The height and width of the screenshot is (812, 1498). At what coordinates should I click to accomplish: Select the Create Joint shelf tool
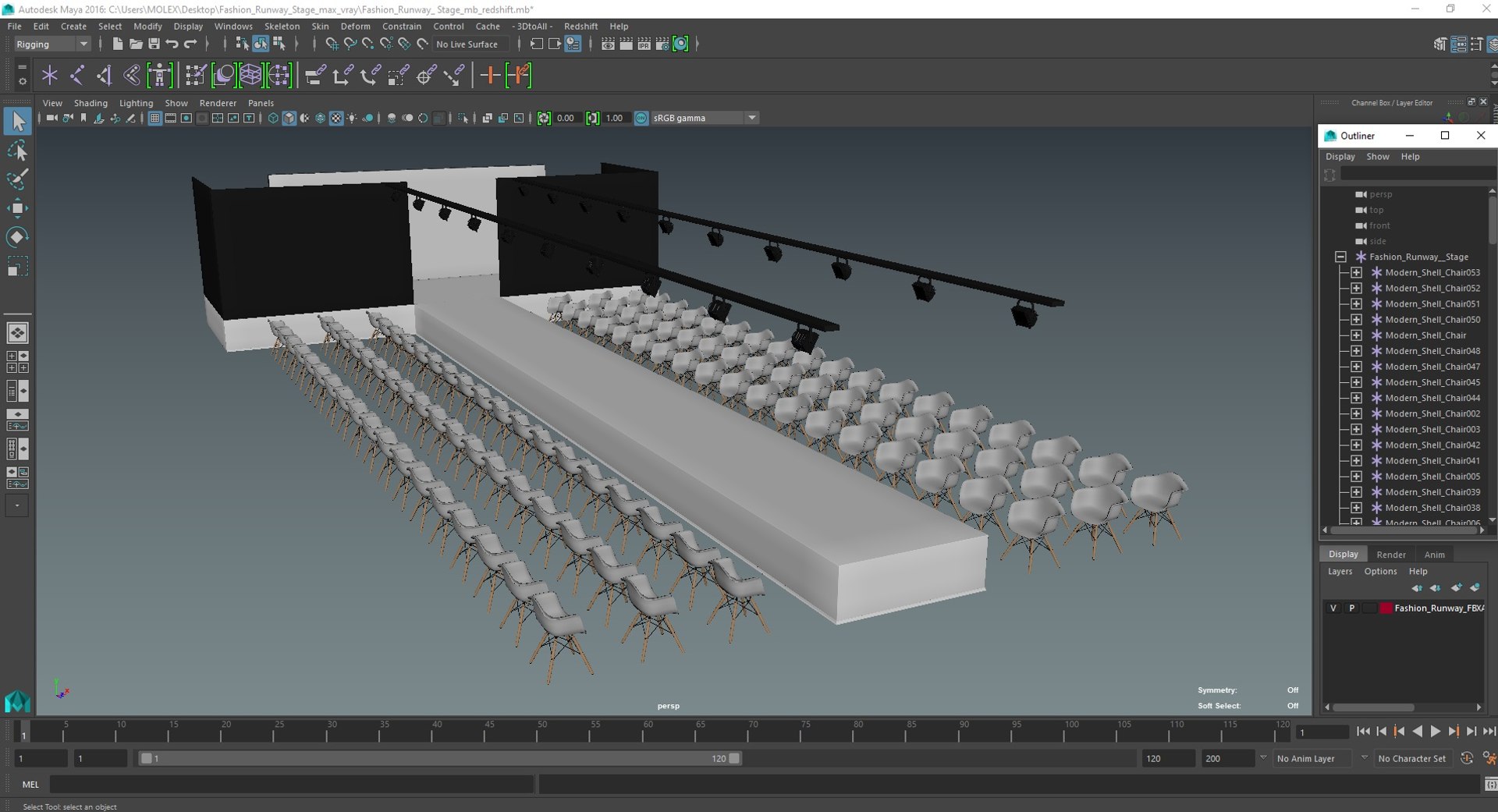(77, 76)
